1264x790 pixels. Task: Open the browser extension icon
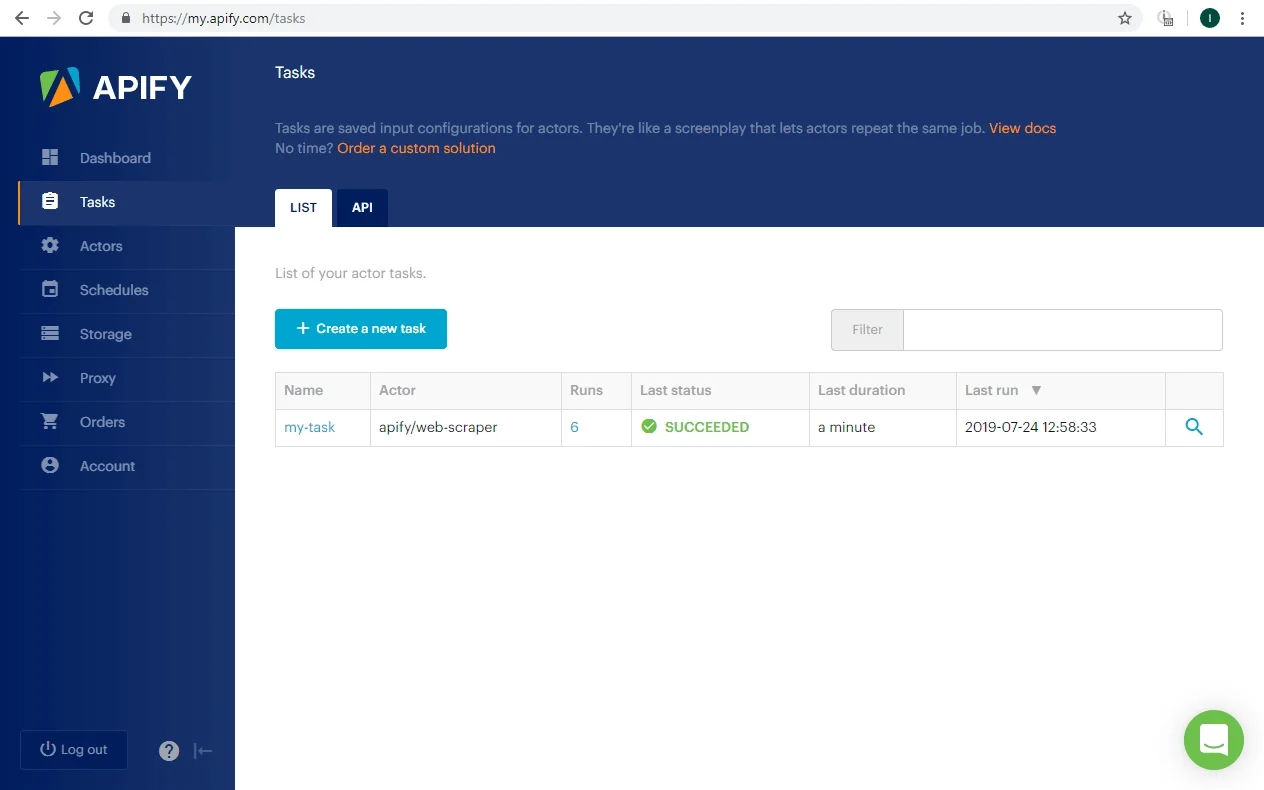coord(1166,18)
